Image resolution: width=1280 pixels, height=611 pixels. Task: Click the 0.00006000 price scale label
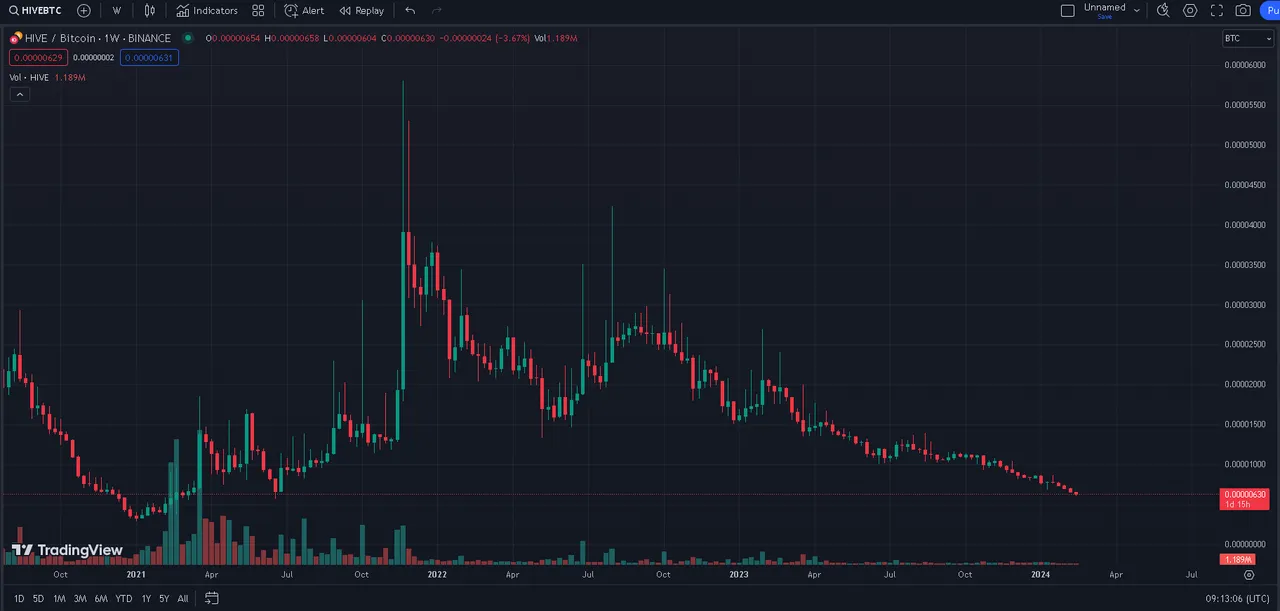tap(1245, 65)
